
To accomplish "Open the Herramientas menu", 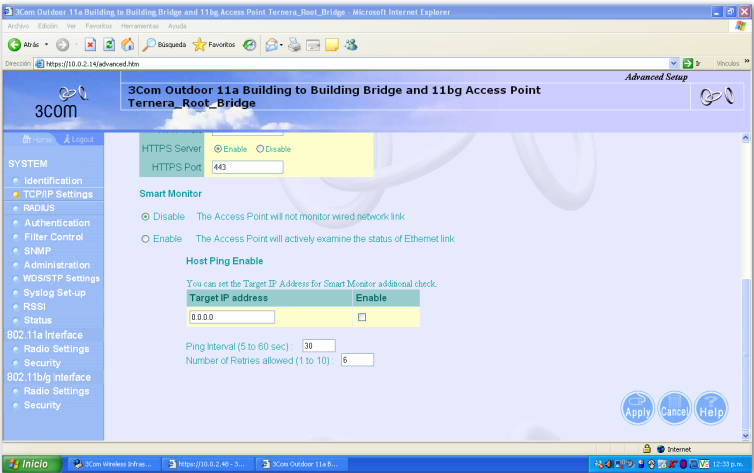I will 139,25.
